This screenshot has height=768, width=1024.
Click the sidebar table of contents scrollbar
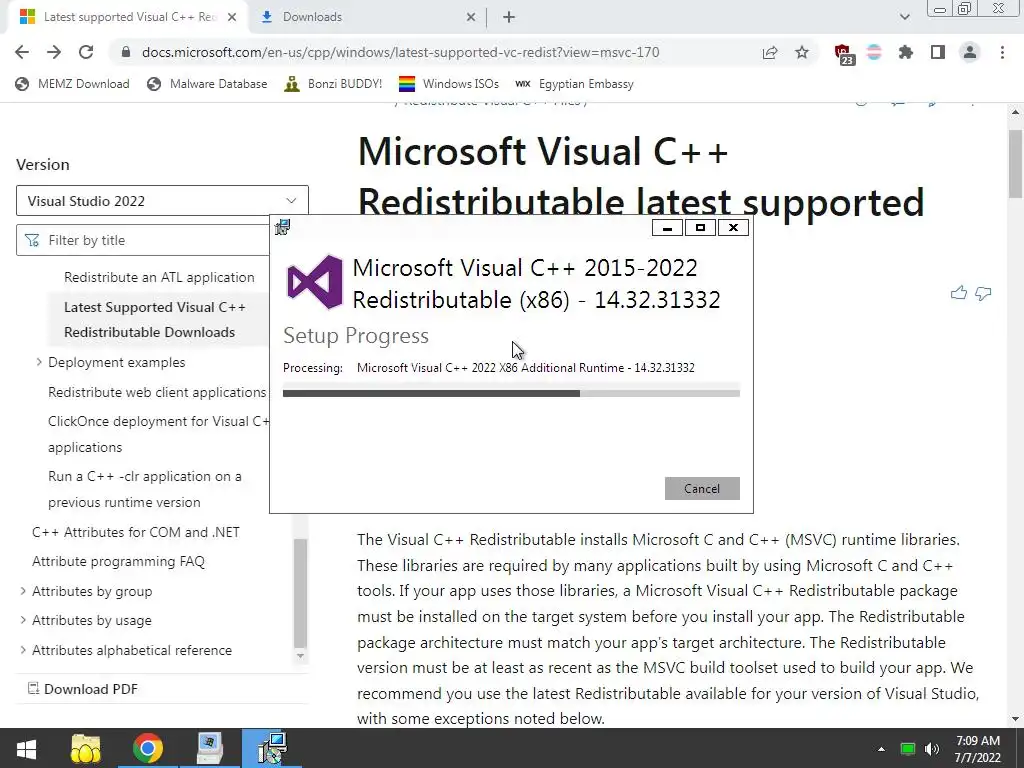[x=300, y=593]
